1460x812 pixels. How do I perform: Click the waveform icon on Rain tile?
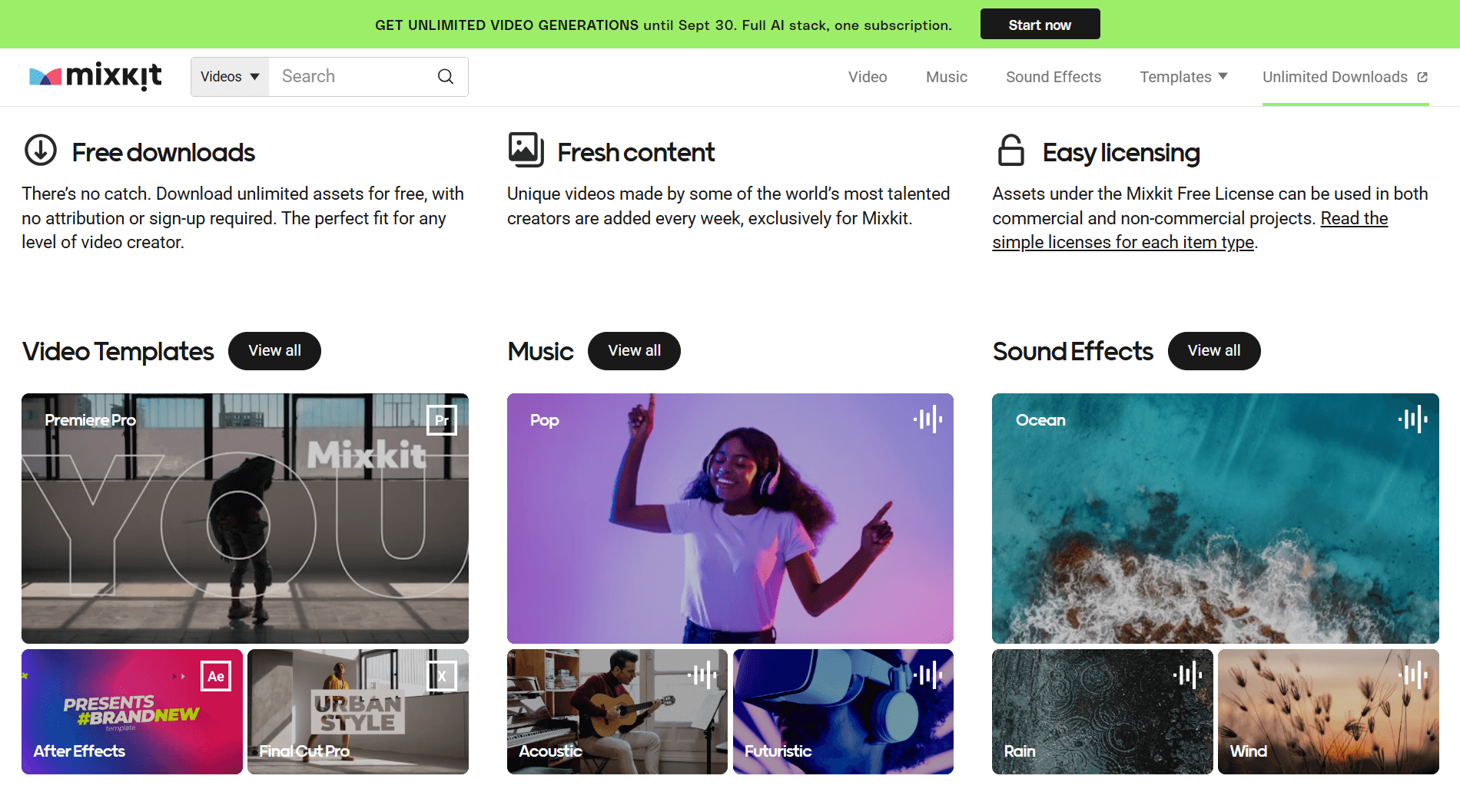[1187, 675]
